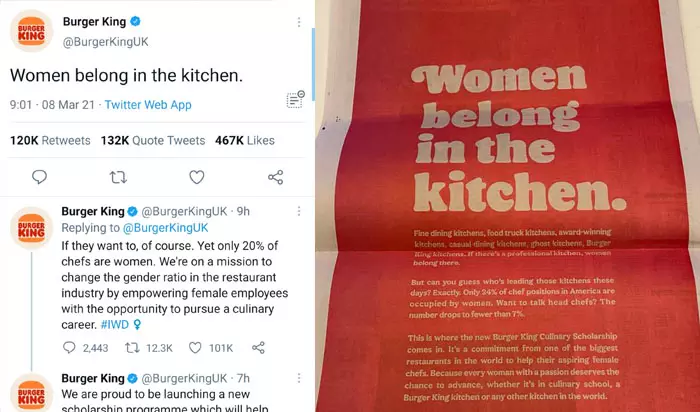
Task: Retweet the reply with 12.3K retweets
Action: (x=132, y=348)
